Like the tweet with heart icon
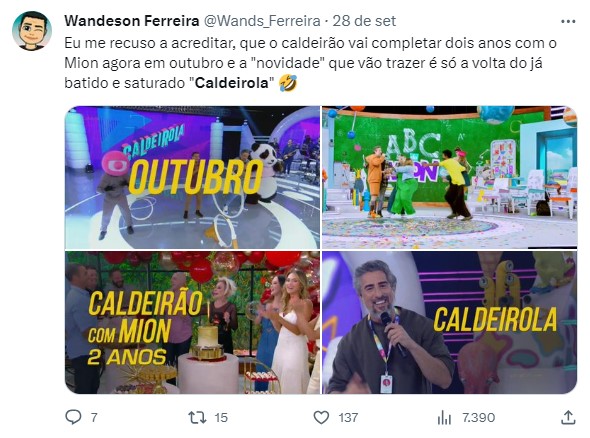The image size is (590, 438). [x=321, y=417]
